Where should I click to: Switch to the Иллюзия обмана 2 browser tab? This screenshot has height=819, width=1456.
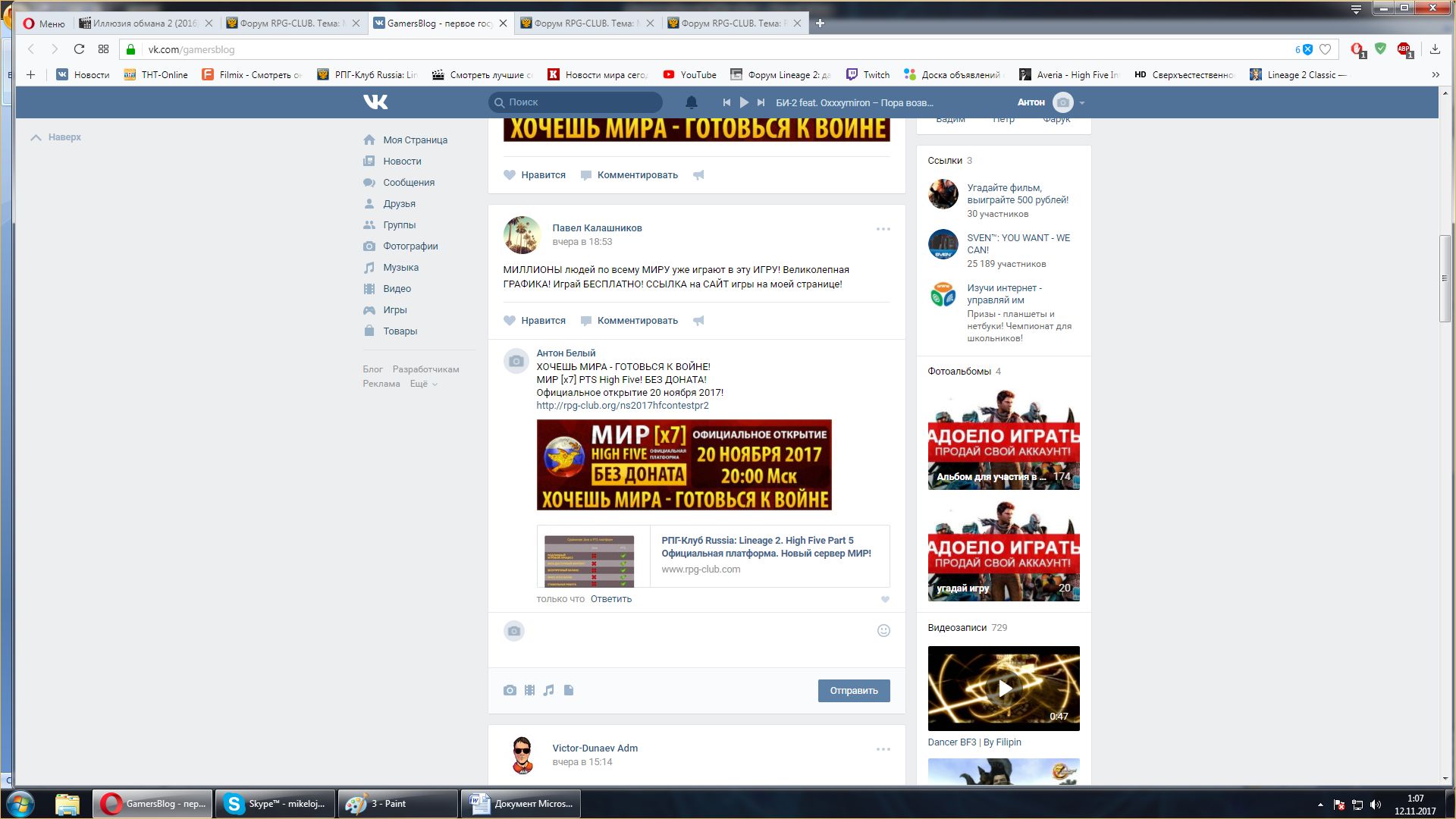click(144, 24)
